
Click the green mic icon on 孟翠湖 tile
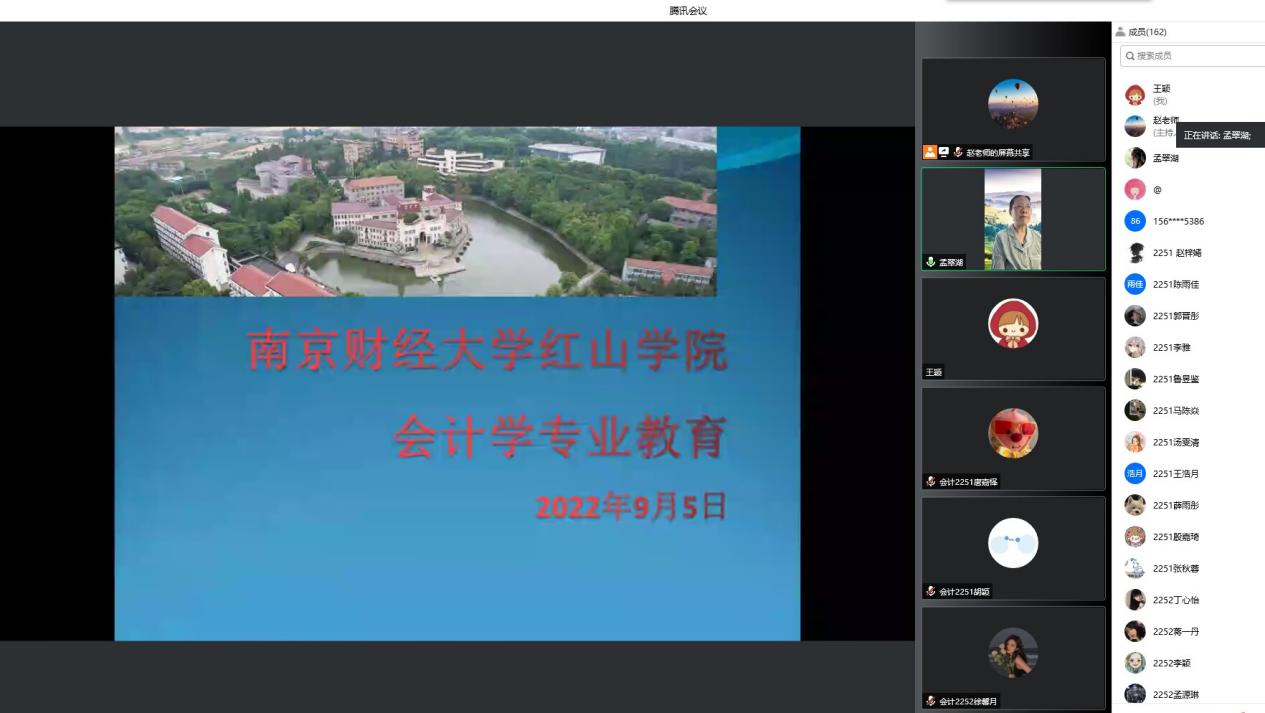(930, 263)
